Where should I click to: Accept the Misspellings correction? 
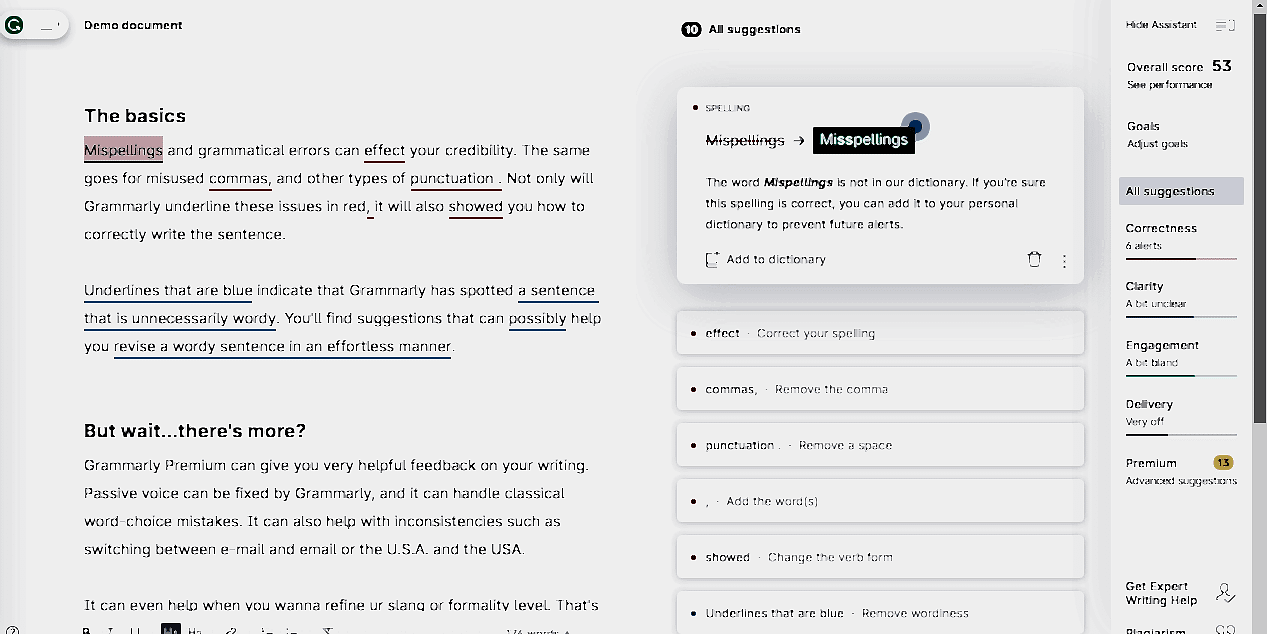coord(863,140)
